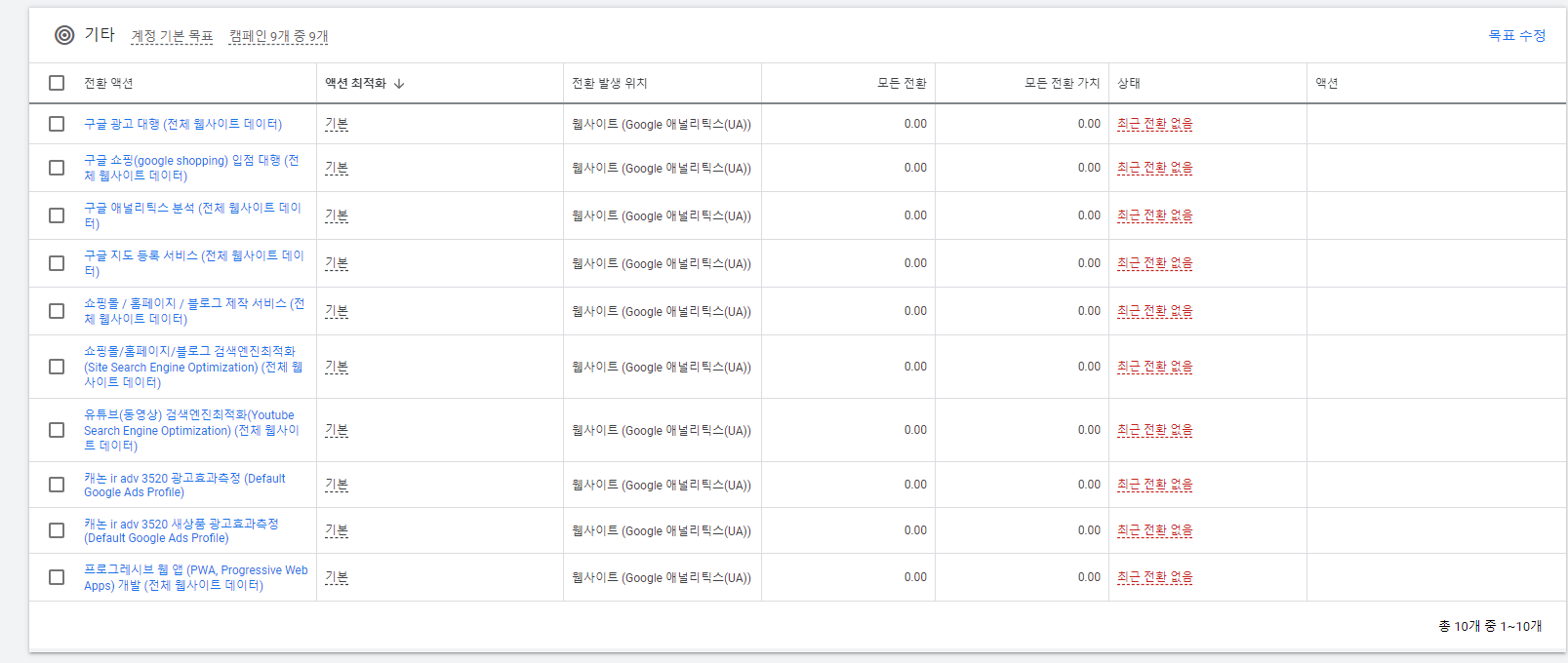The width and height of the screenshot is (1568, 663).
Task: Click the sort arrow next to 액션 최적화
Action: pos(399,84)
